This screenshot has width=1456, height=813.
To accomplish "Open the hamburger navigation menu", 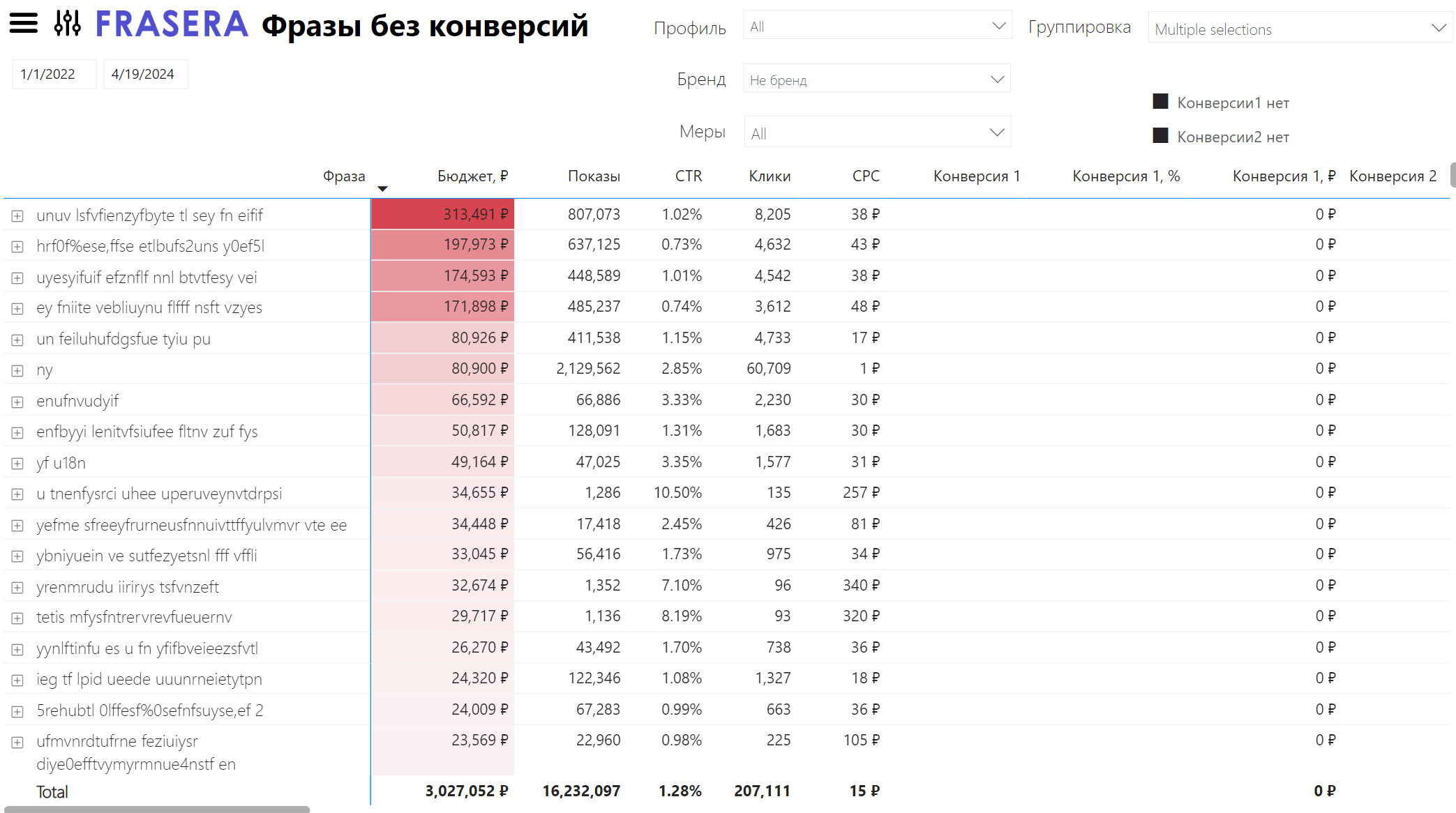I will coord(23,23).
